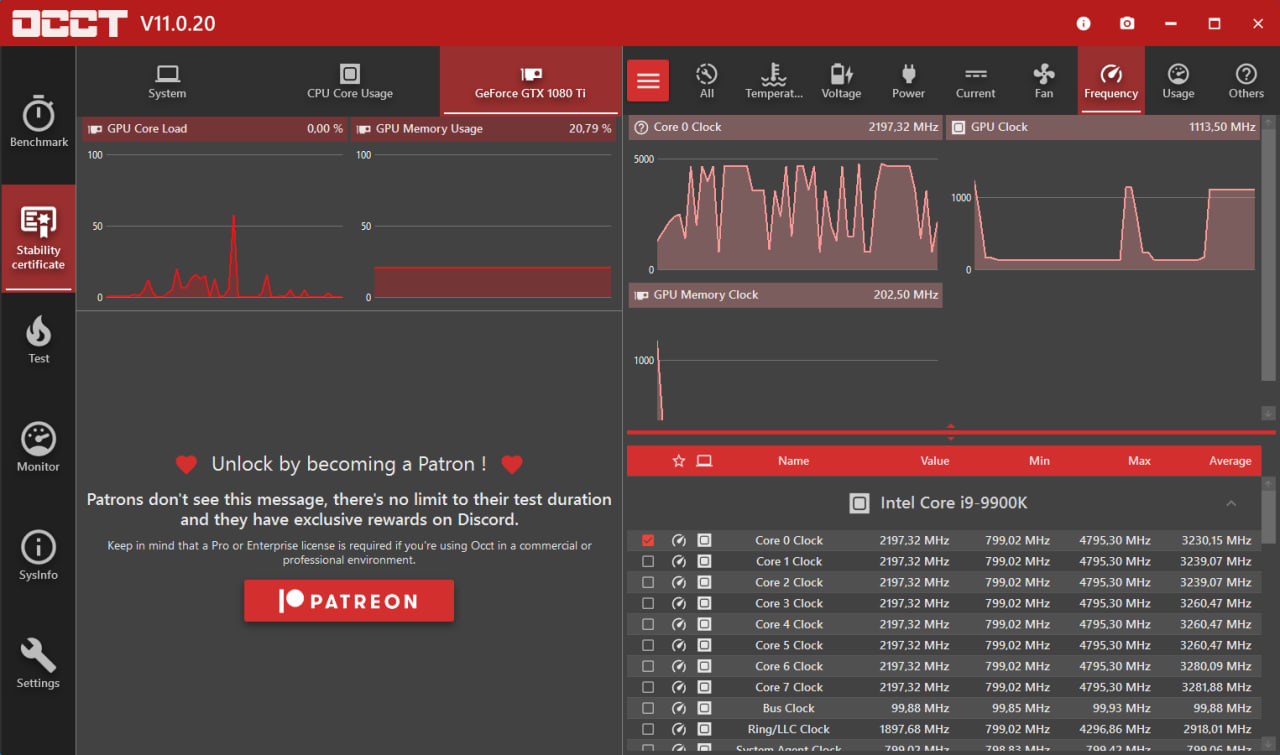Viewport: 1280px width, 755px height.
Task: Open the Others sensors tab
Action: (1246, 81)
